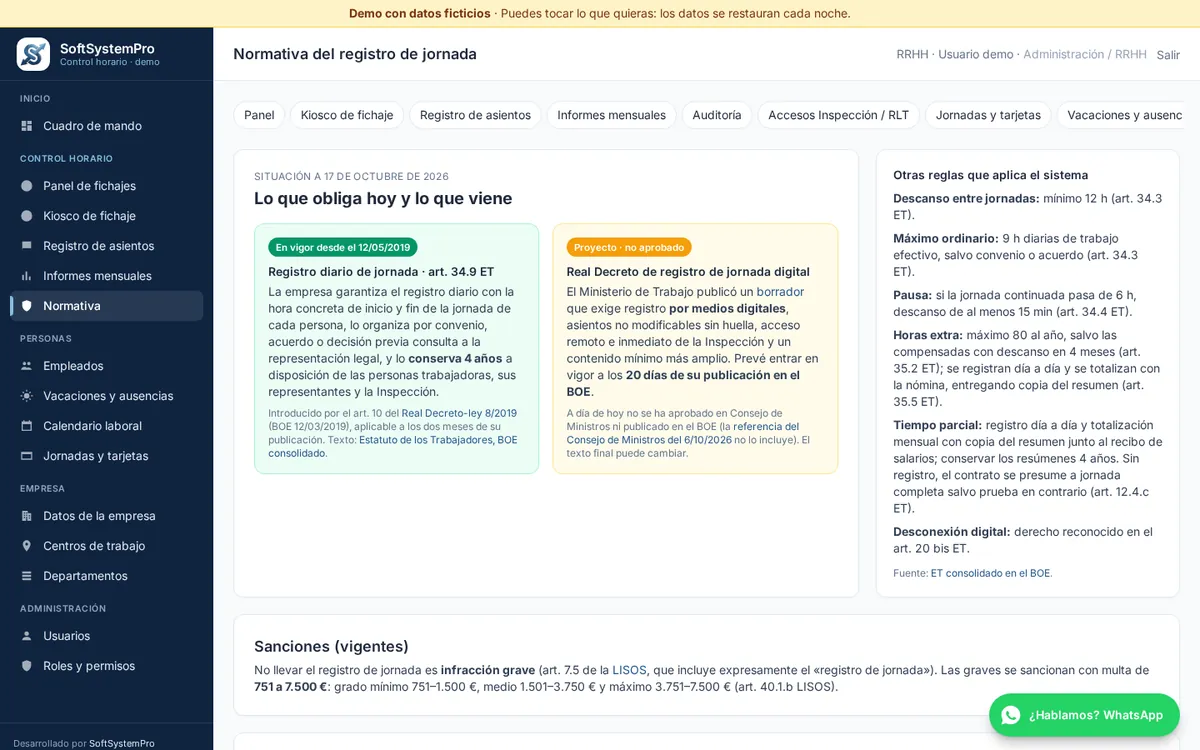This screenshot has height=750, width=1200.
Task: Go to the Auditoría tab
Action: tap(717, 115)
